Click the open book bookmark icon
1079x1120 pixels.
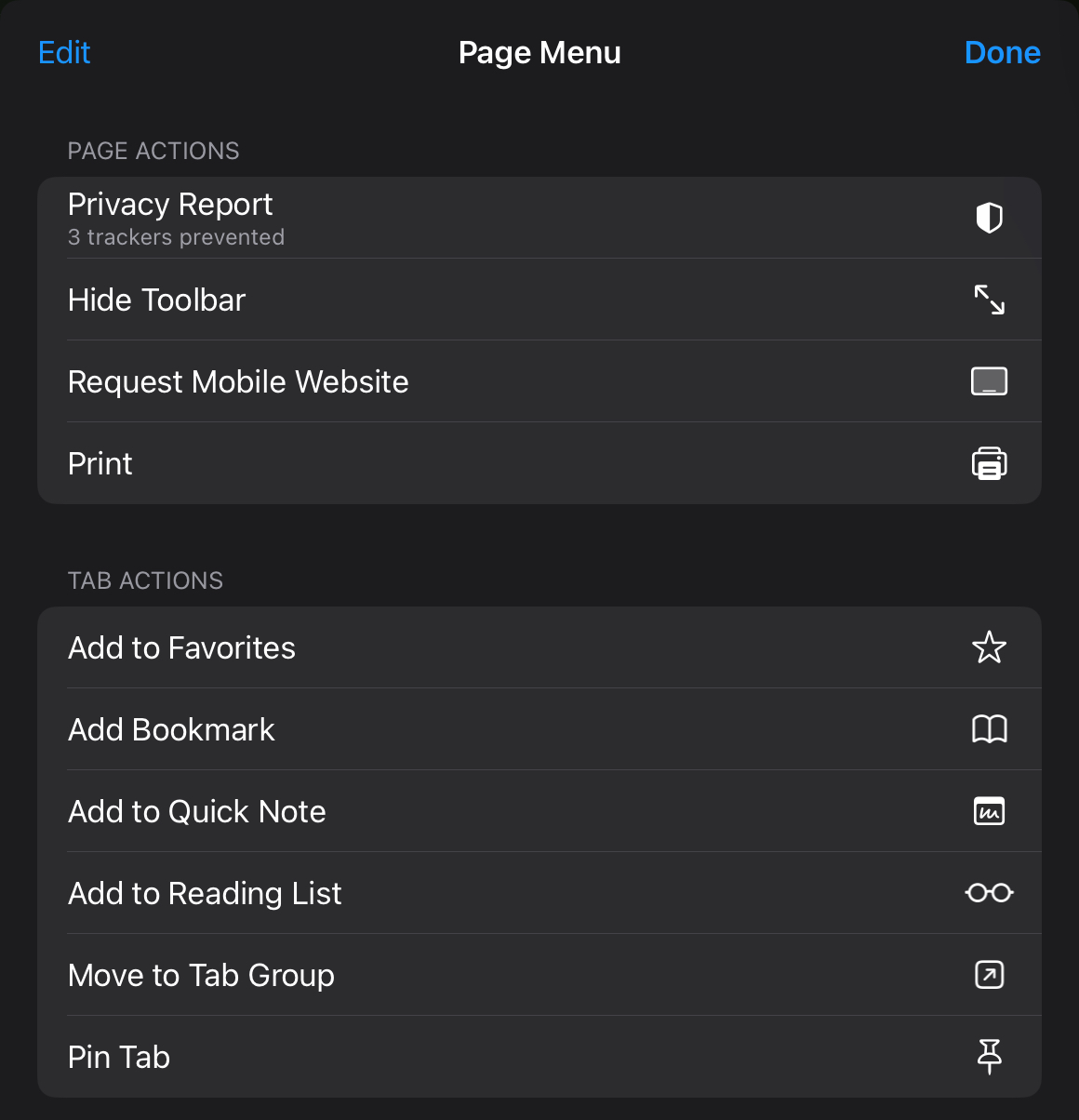coord(989,729)
